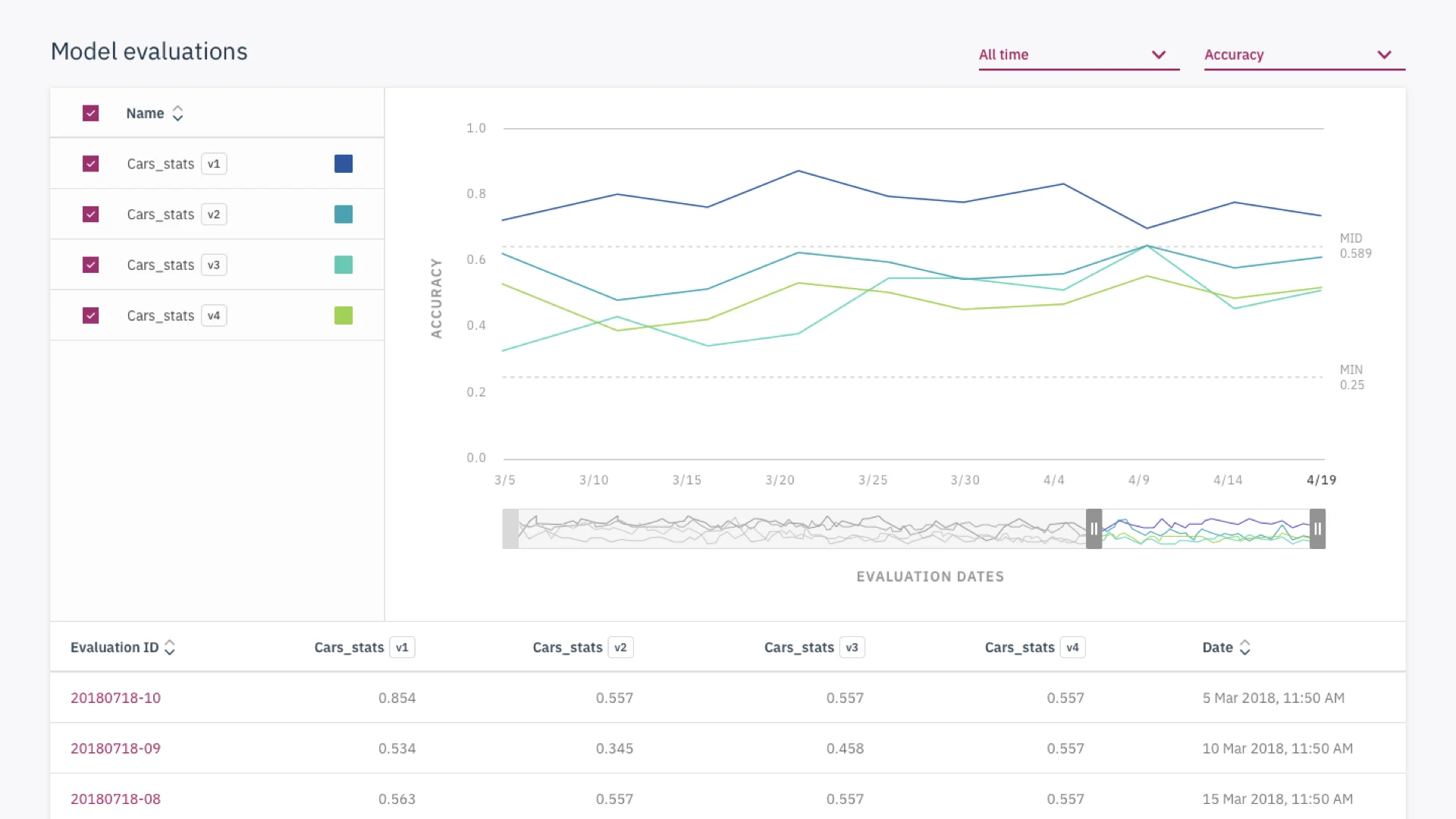Click the Date column sort icon
The height and width of the screenshot is (819, 1456).
tap(1244, 648)
